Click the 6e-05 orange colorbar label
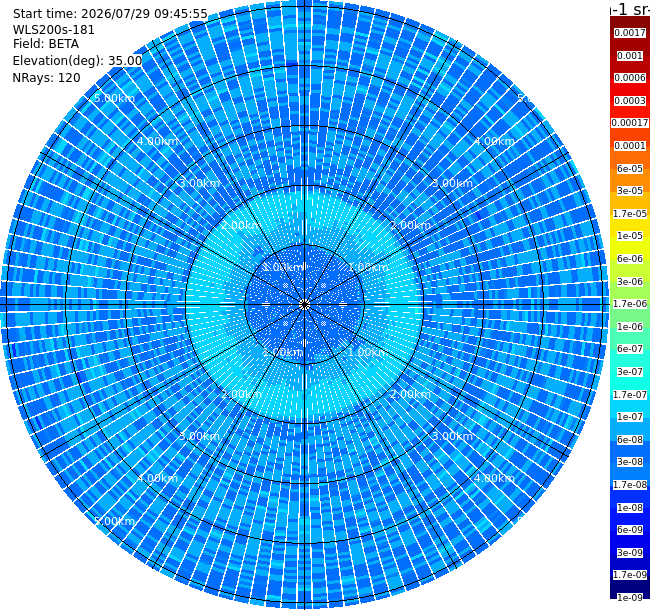The height and width of the screenshot is (610, 650). [x=630, y=169]
